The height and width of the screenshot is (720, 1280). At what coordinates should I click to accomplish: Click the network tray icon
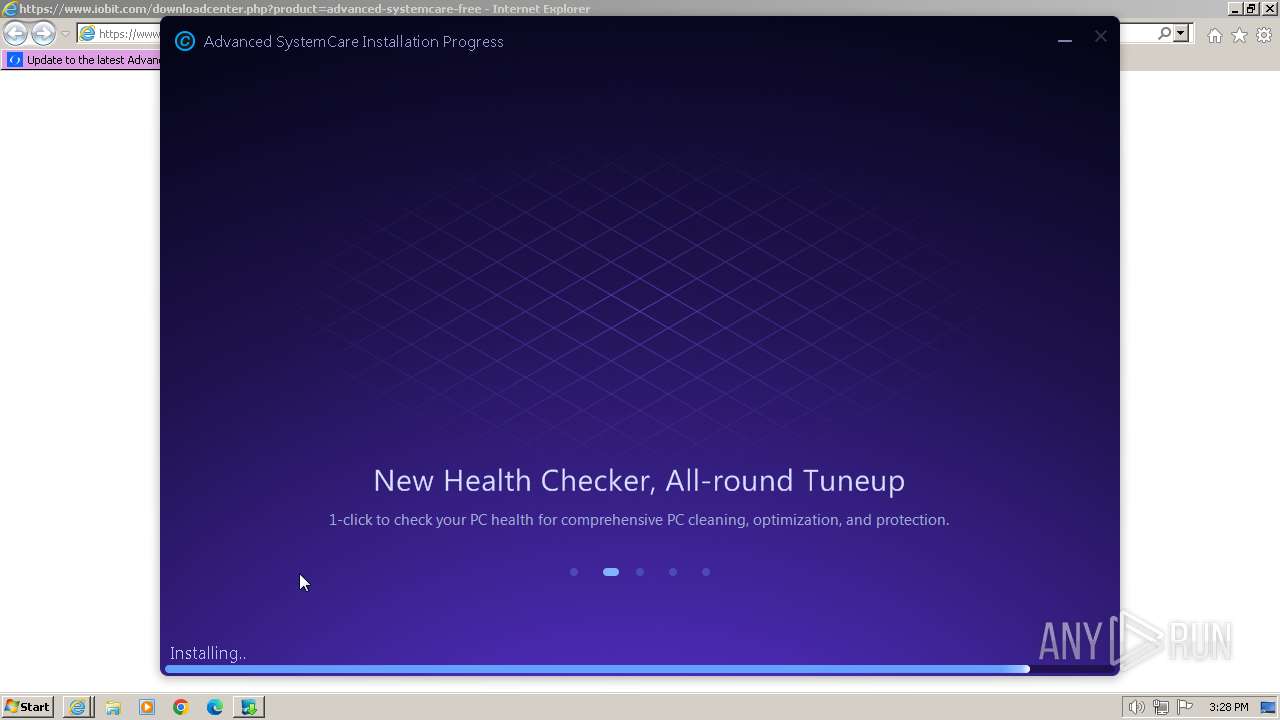coord(1161,707)
